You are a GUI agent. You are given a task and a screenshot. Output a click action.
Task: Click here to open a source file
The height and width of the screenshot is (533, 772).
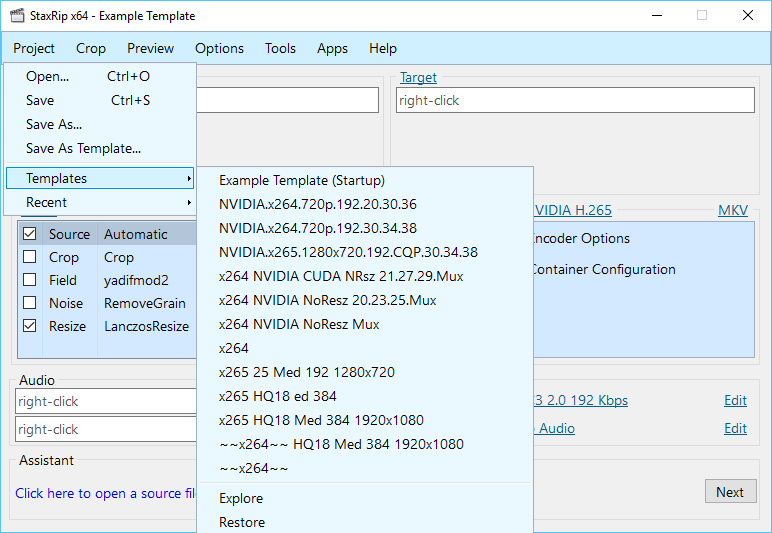pos(105,494)
